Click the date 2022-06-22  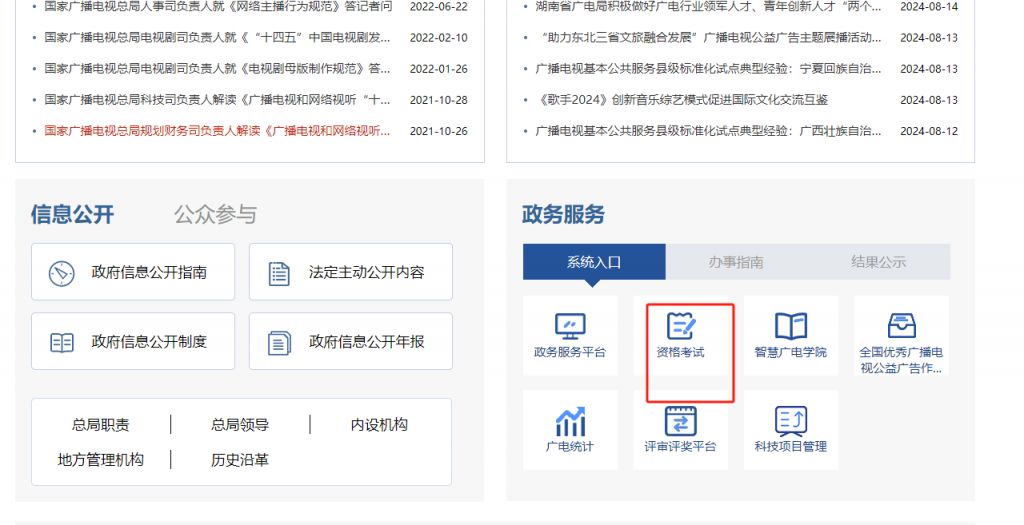click(x=439, y=7)
